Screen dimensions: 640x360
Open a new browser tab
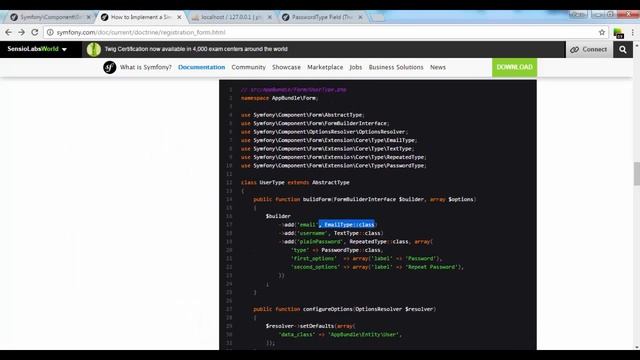[x=378, y=18]
